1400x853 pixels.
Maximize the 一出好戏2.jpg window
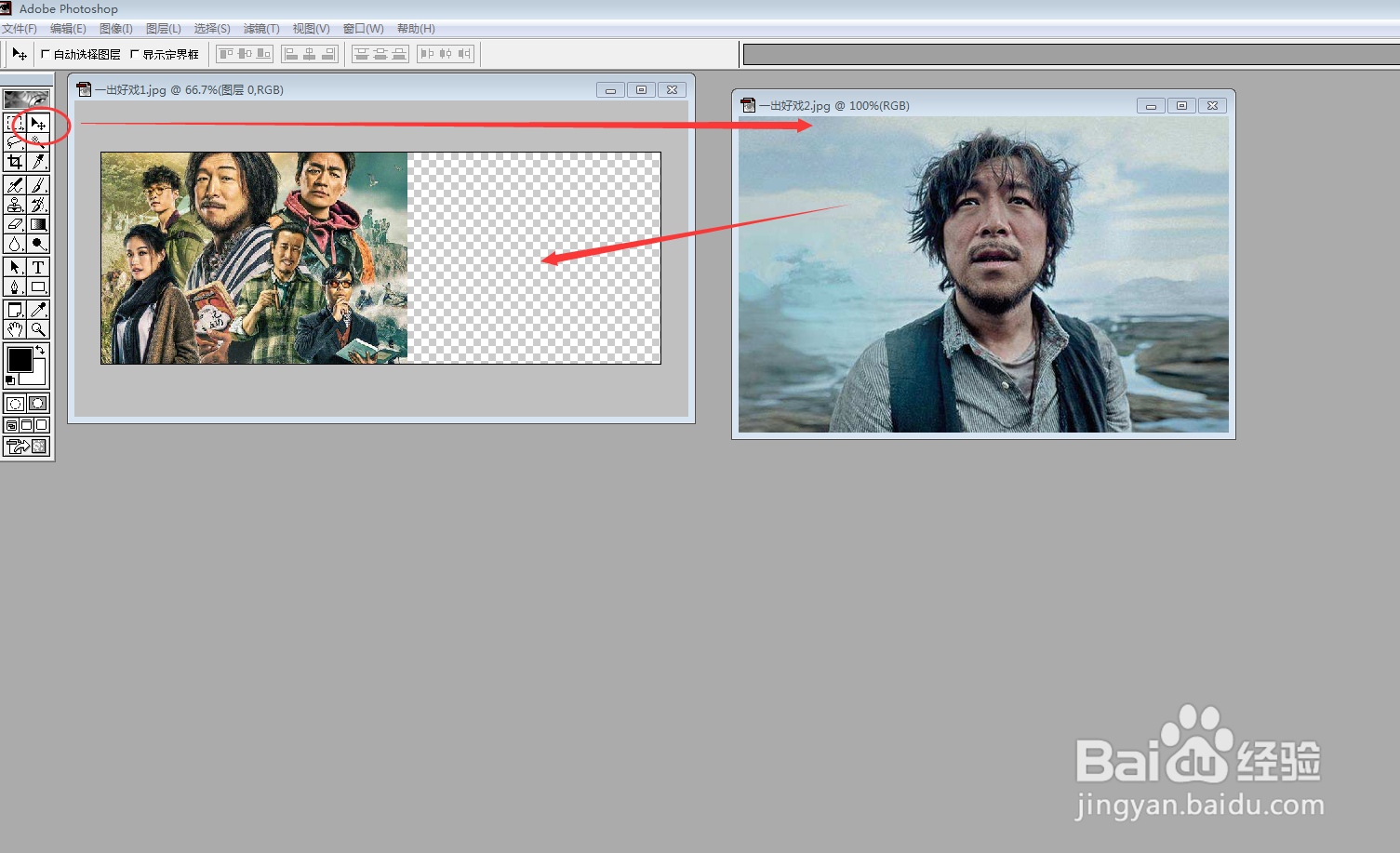point(1181,106)
